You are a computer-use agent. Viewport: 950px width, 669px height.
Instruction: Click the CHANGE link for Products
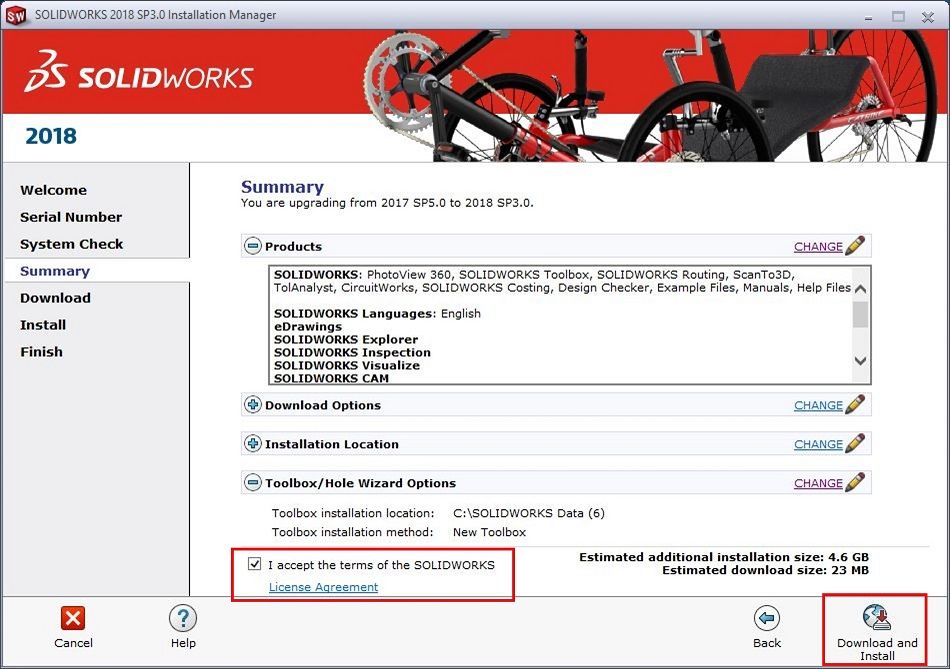818,247
